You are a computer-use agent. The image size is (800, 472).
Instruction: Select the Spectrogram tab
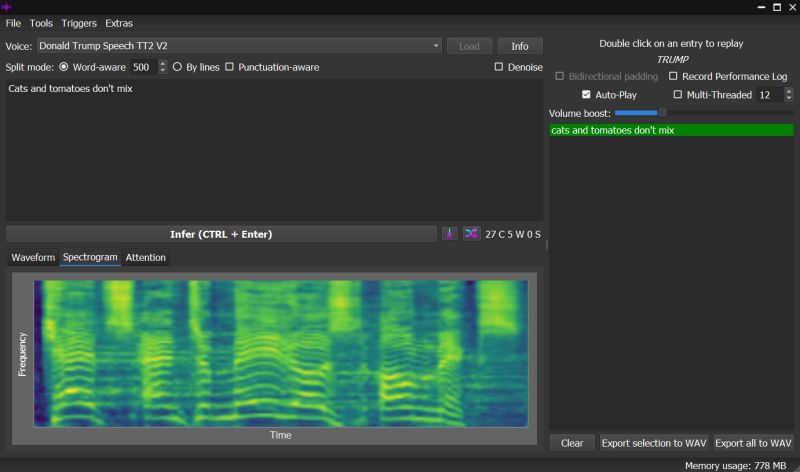[x=90, y=257]
